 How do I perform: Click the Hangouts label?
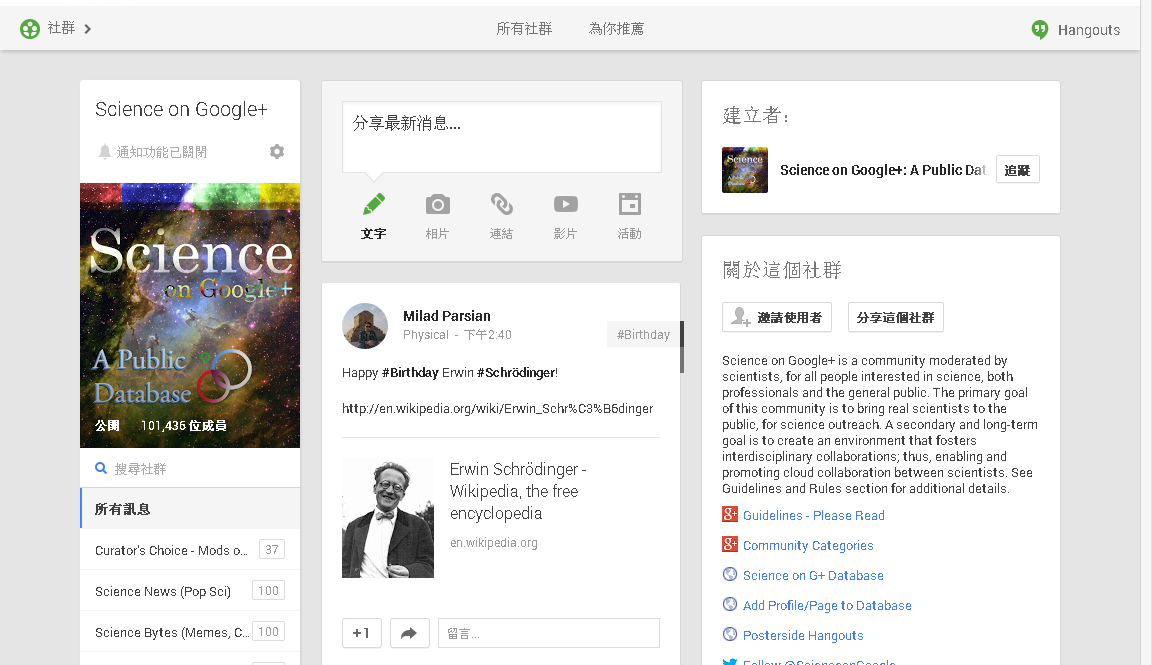tap(1089, 30)
